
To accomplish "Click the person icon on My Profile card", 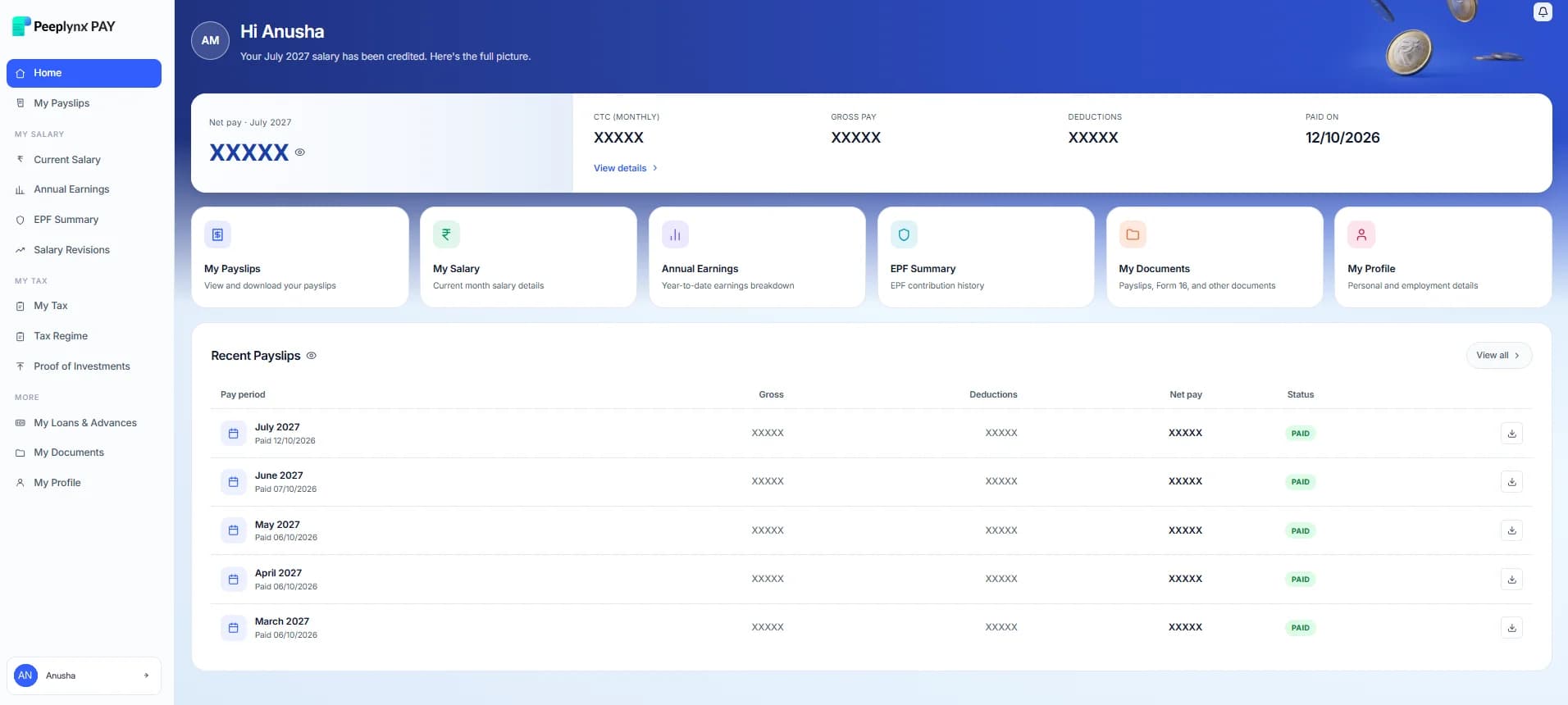I will point(1361,234).
